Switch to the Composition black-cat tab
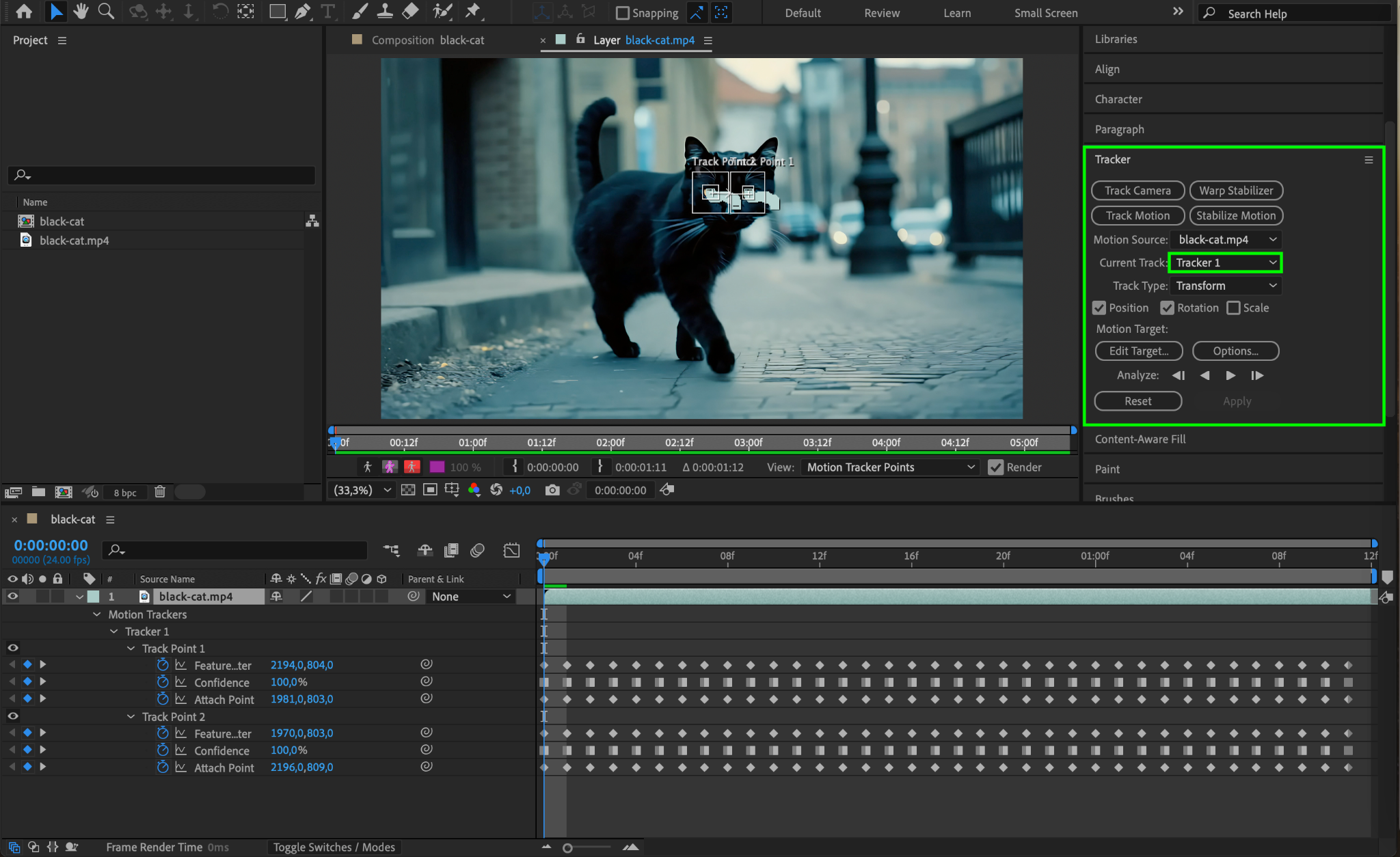This screenshot has height=857, width=1400. click(x=427, y=40)
